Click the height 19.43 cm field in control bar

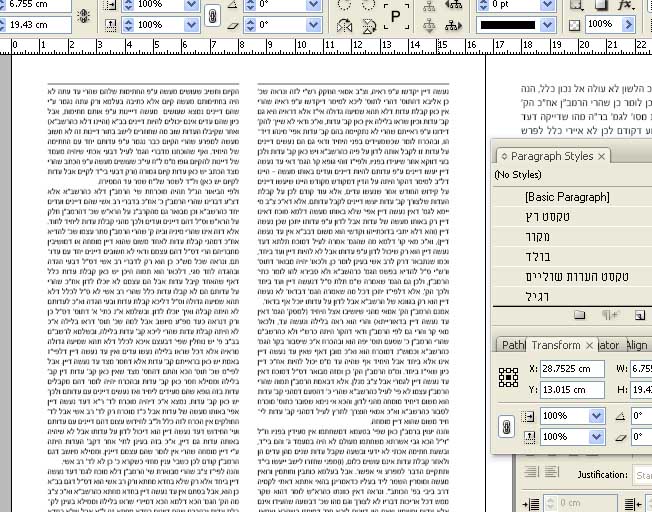[38, 25]
